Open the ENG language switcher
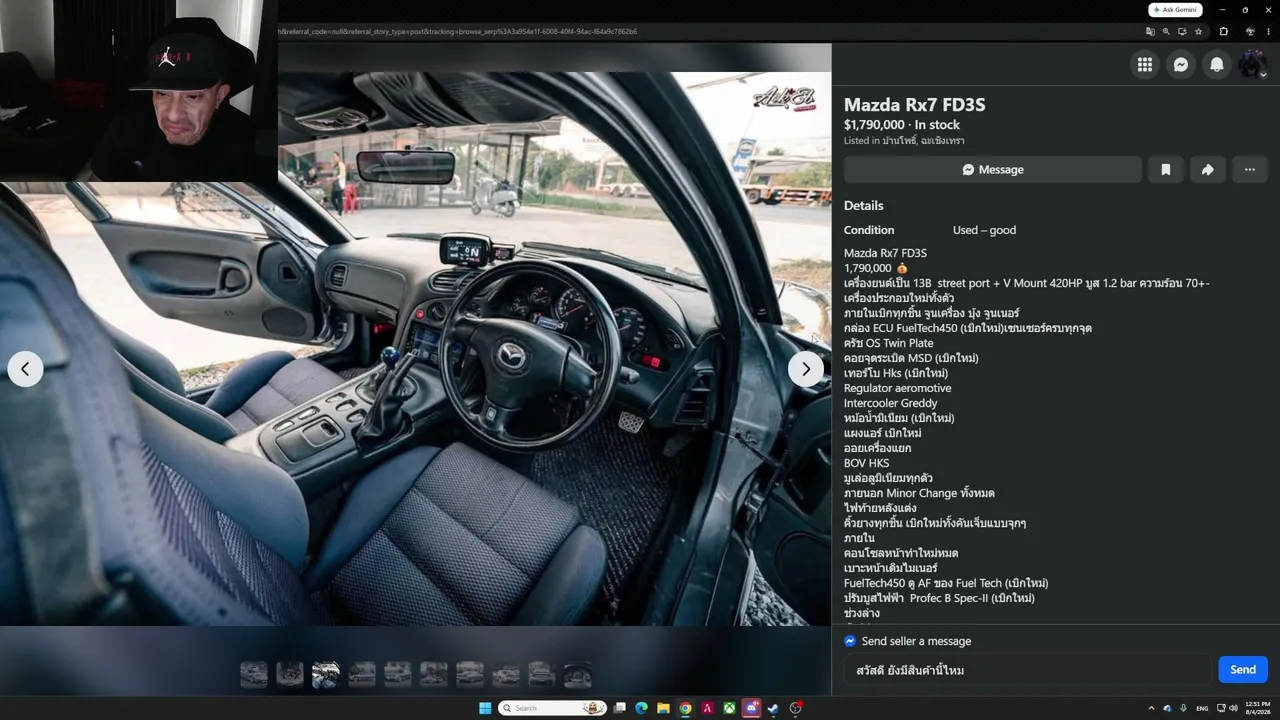This screenshot has height=720, width=1280. point(1202,708)
